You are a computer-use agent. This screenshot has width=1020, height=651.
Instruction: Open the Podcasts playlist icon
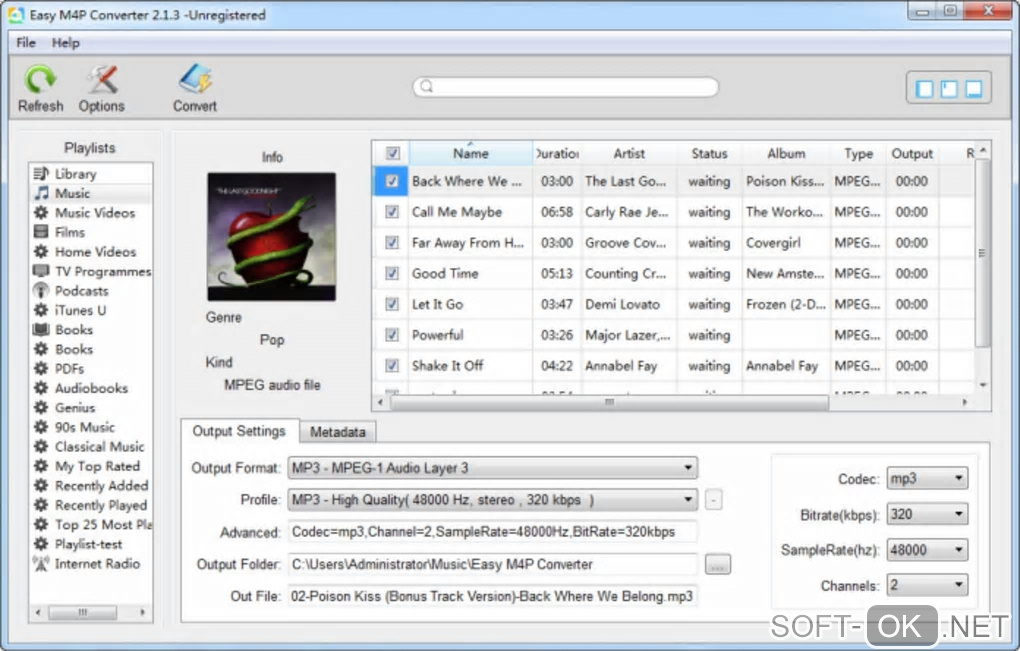tap(41, 291)
